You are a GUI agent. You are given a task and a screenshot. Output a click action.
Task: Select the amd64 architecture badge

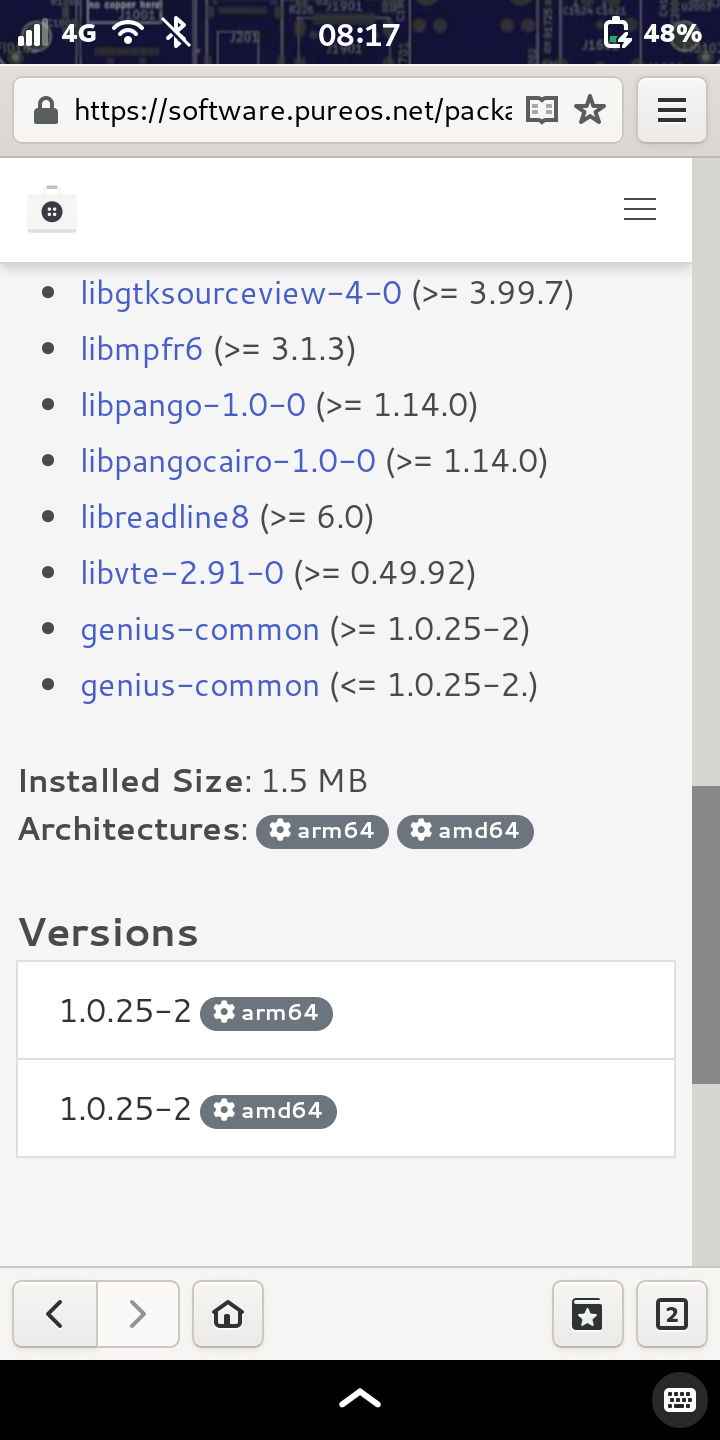coord(465,831)
